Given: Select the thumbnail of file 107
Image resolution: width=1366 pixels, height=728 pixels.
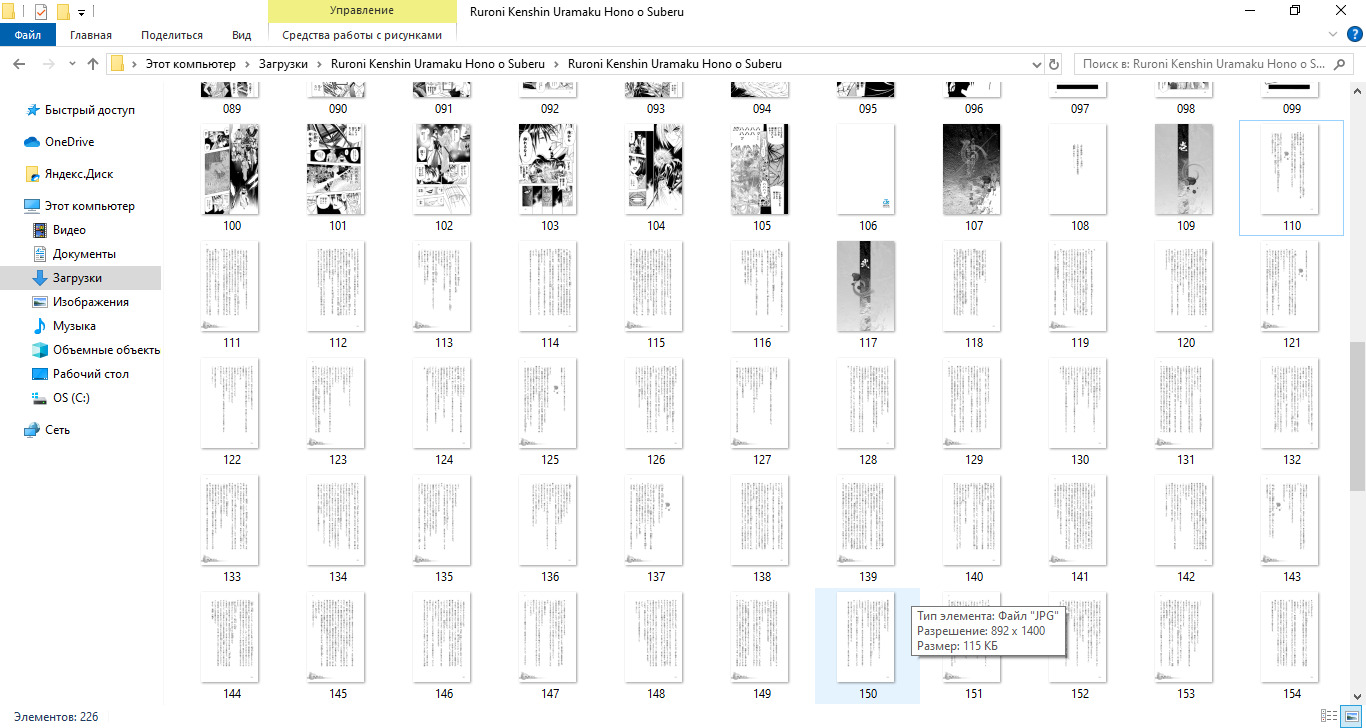Looking at the screenshot, I should coord(974,169).
